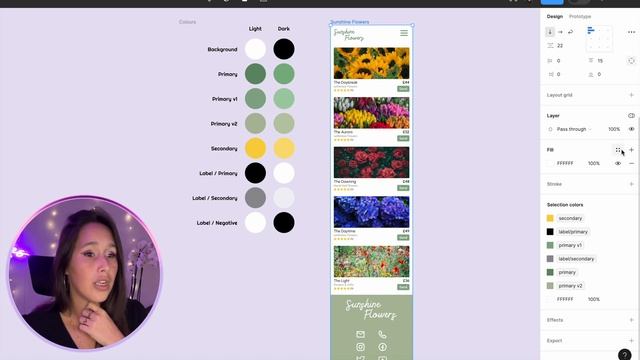Select the red roses product image

(x=371, y=162)
